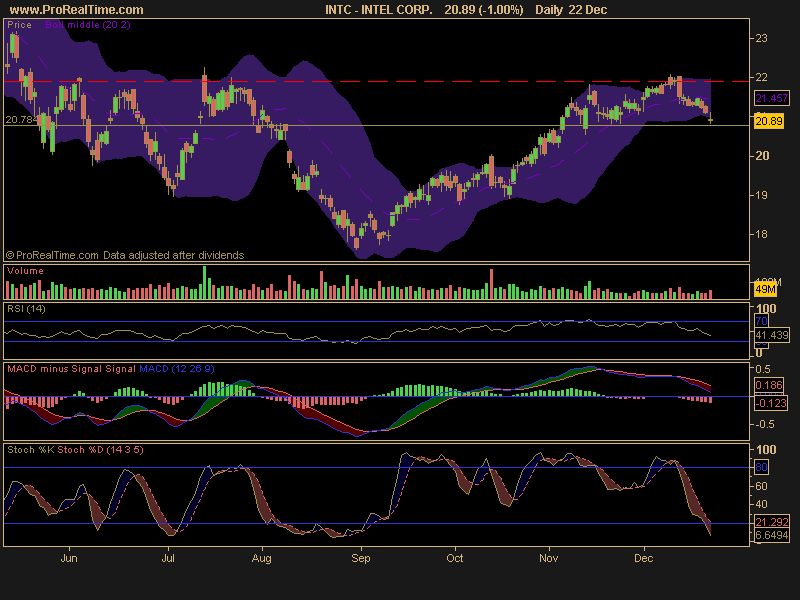This screenshot has height=600, width=800.
Task: Select the Price label in chart panel
Action: (x=19, y=24)
